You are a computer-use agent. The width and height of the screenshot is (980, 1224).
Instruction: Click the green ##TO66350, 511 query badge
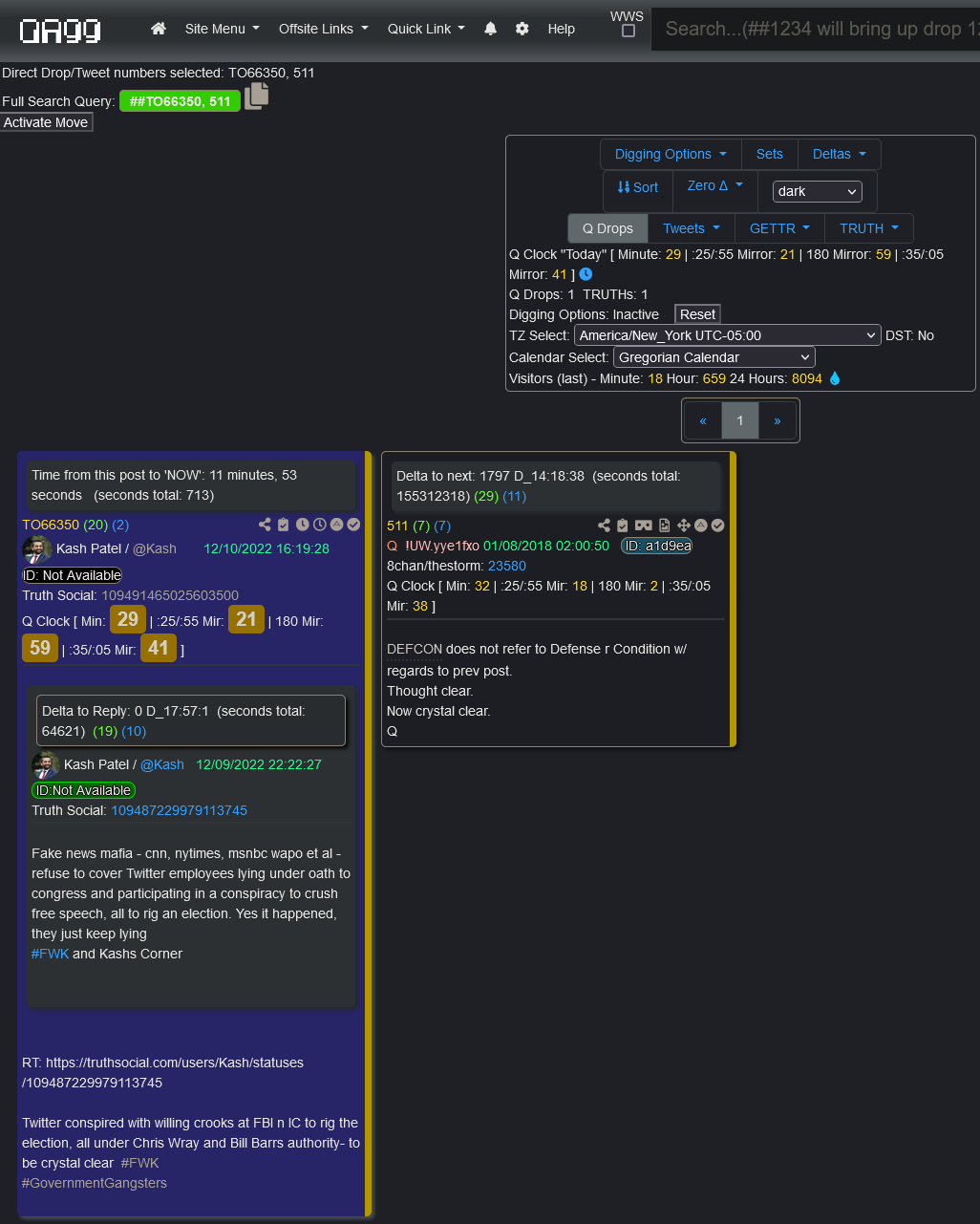click(180, 101)
